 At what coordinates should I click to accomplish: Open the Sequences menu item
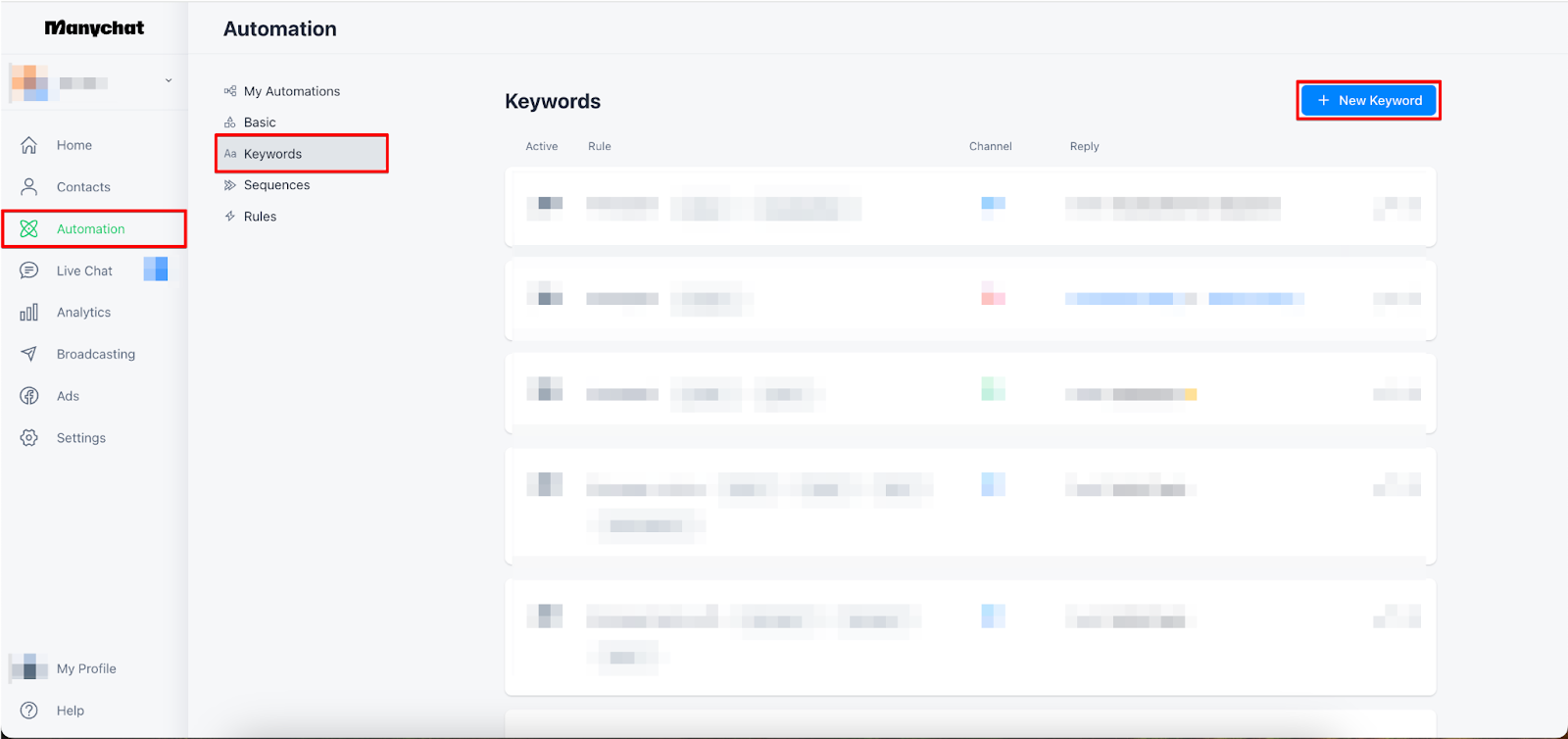click(276, 185)
